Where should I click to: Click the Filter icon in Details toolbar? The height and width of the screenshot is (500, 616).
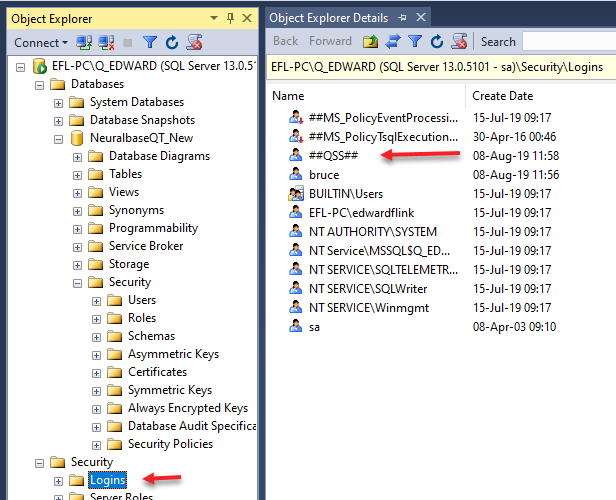415,41
